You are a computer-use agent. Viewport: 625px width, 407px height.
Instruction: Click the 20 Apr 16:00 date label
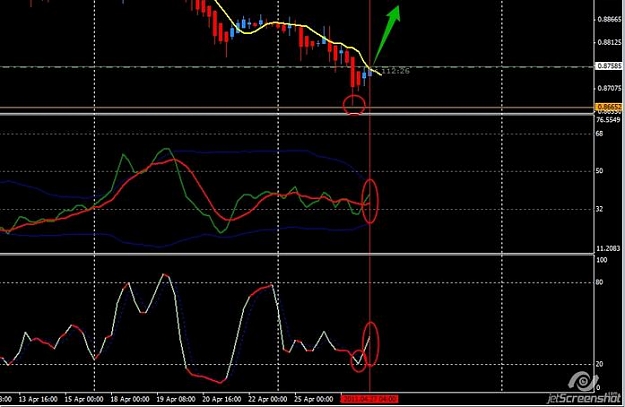click(222, 399)
